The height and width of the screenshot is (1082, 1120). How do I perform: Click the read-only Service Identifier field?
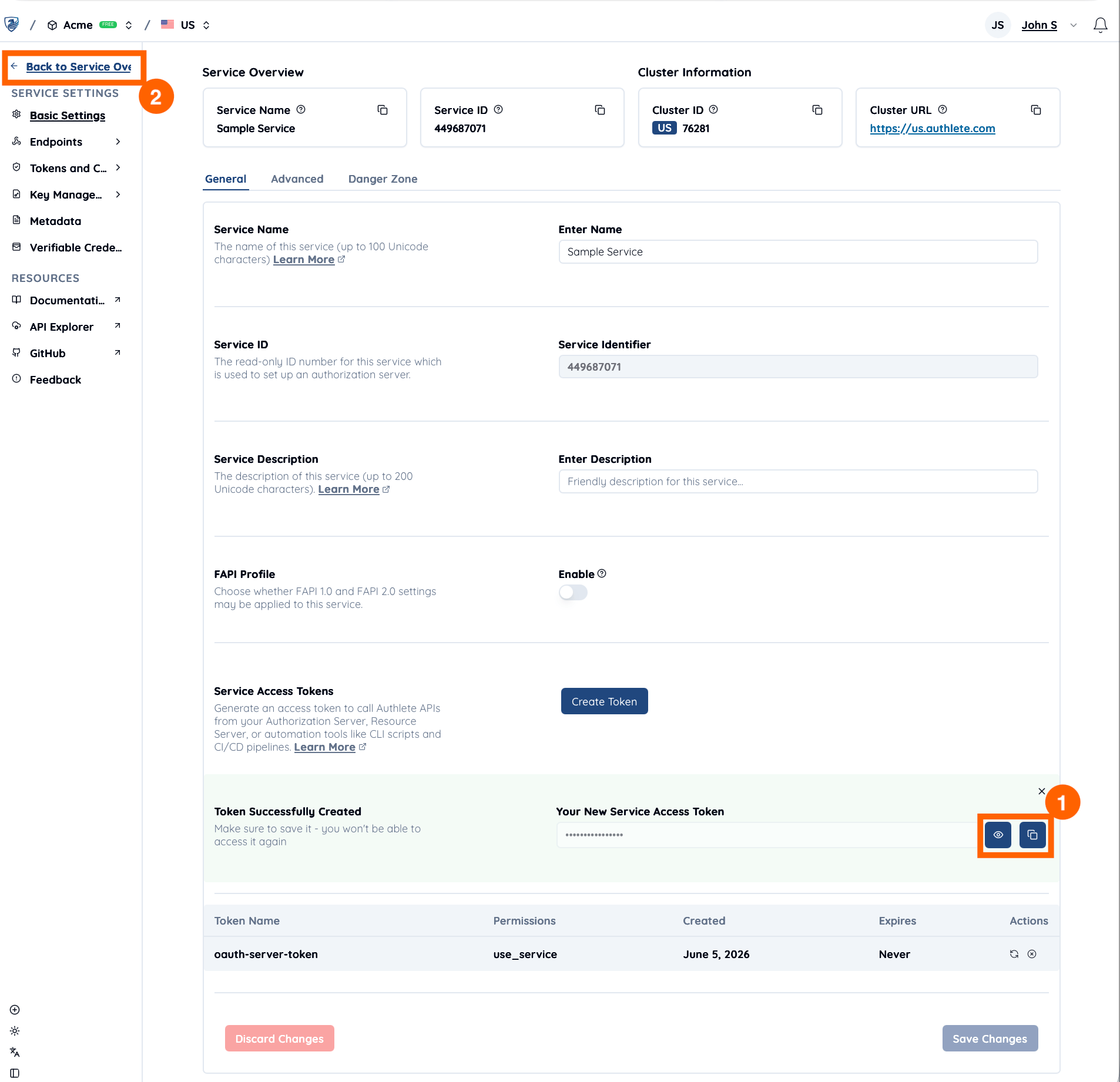pyautogui.click(x=798, y=367)
